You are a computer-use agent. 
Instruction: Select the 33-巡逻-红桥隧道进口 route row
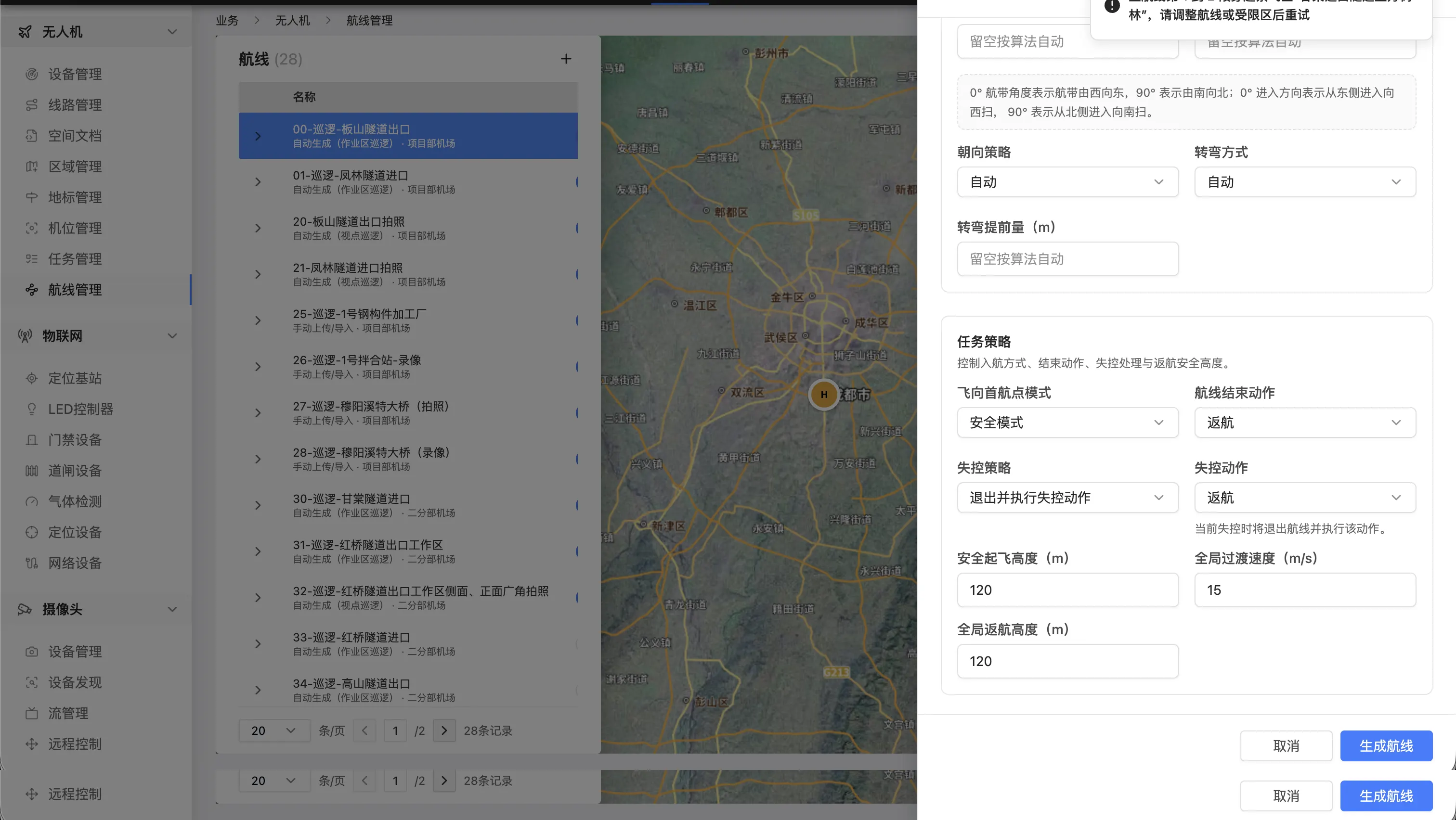[x=408, y=644]
